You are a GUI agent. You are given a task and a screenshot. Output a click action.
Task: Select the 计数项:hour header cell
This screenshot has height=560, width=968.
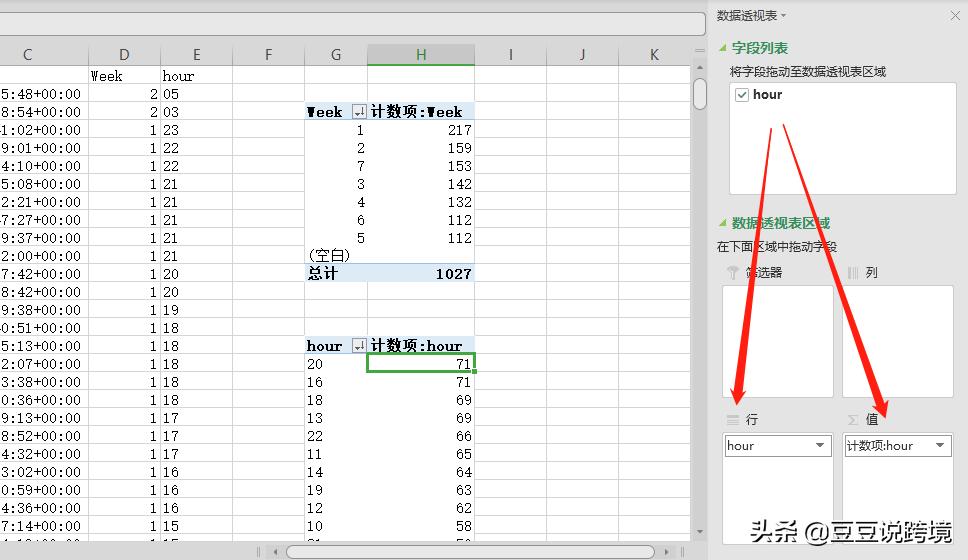click(x=421, y=346)
